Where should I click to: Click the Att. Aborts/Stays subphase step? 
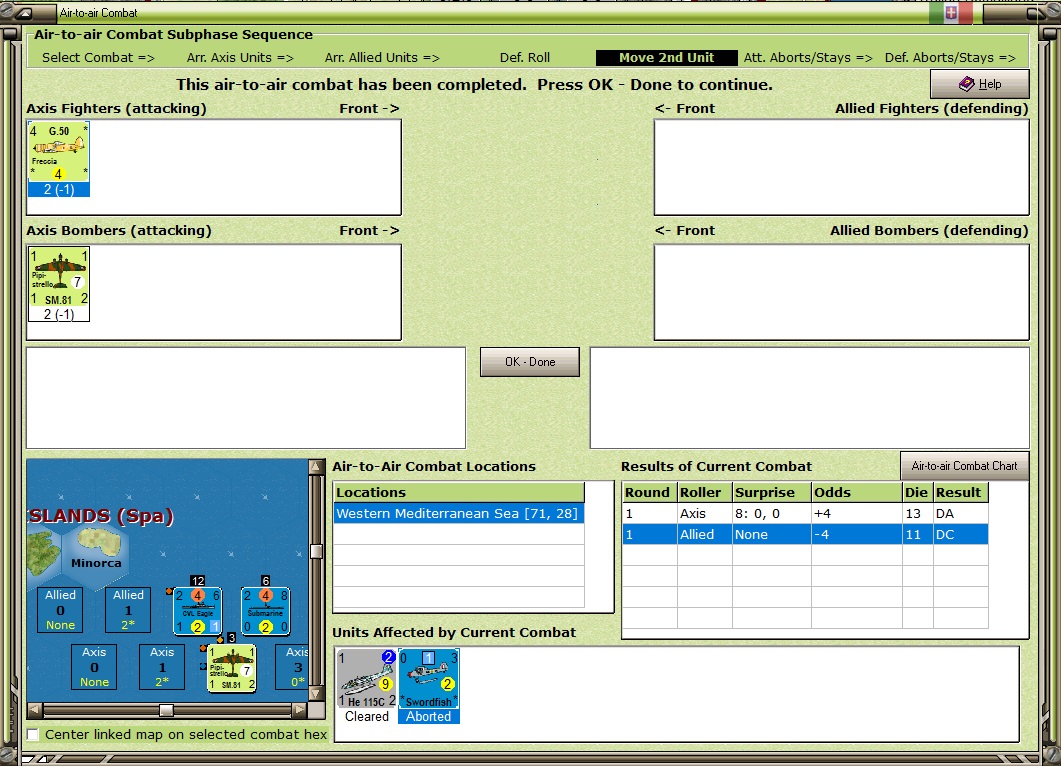point(808,58)
